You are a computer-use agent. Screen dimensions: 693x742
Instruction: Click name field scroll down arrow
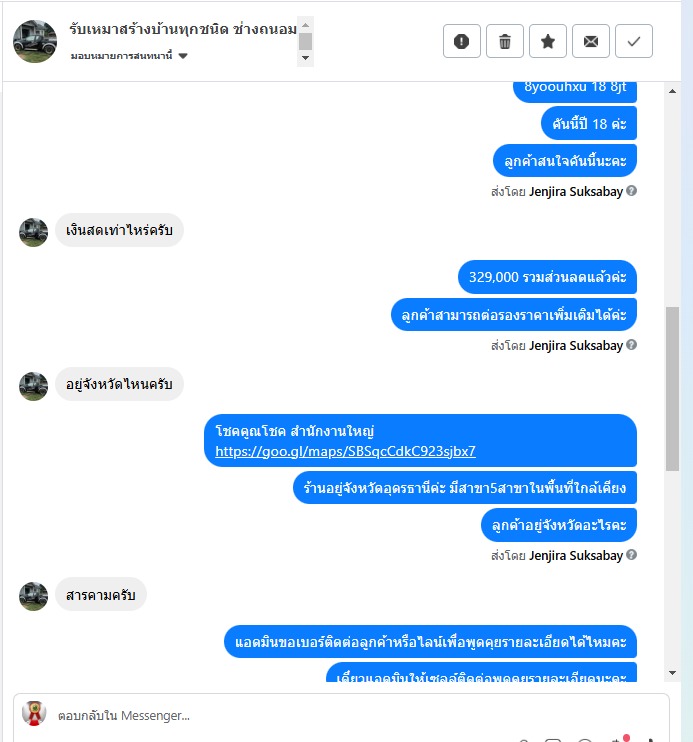click(305, 58)
